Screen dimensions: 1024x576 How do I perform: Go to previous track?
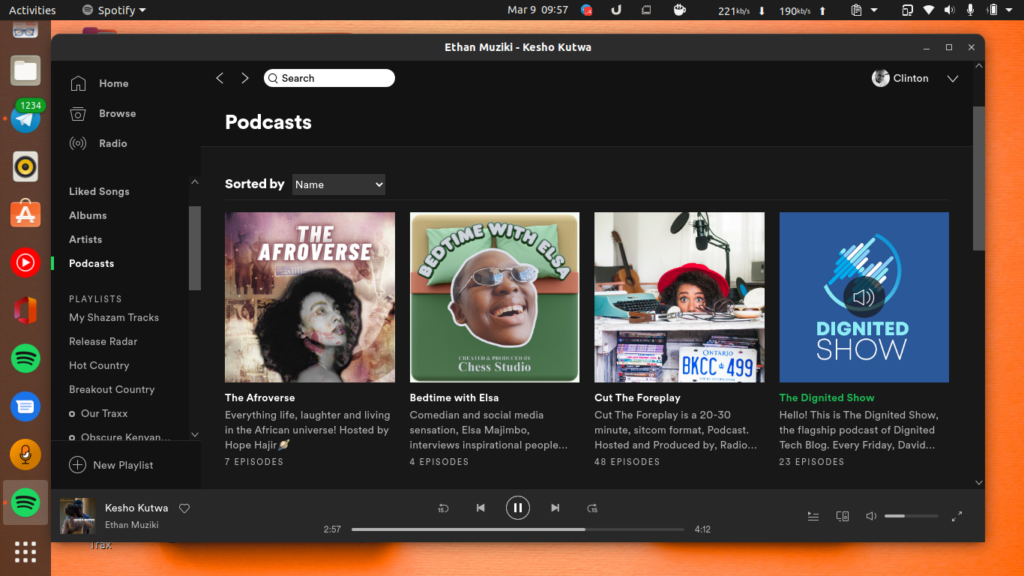(x=481, y=508)
